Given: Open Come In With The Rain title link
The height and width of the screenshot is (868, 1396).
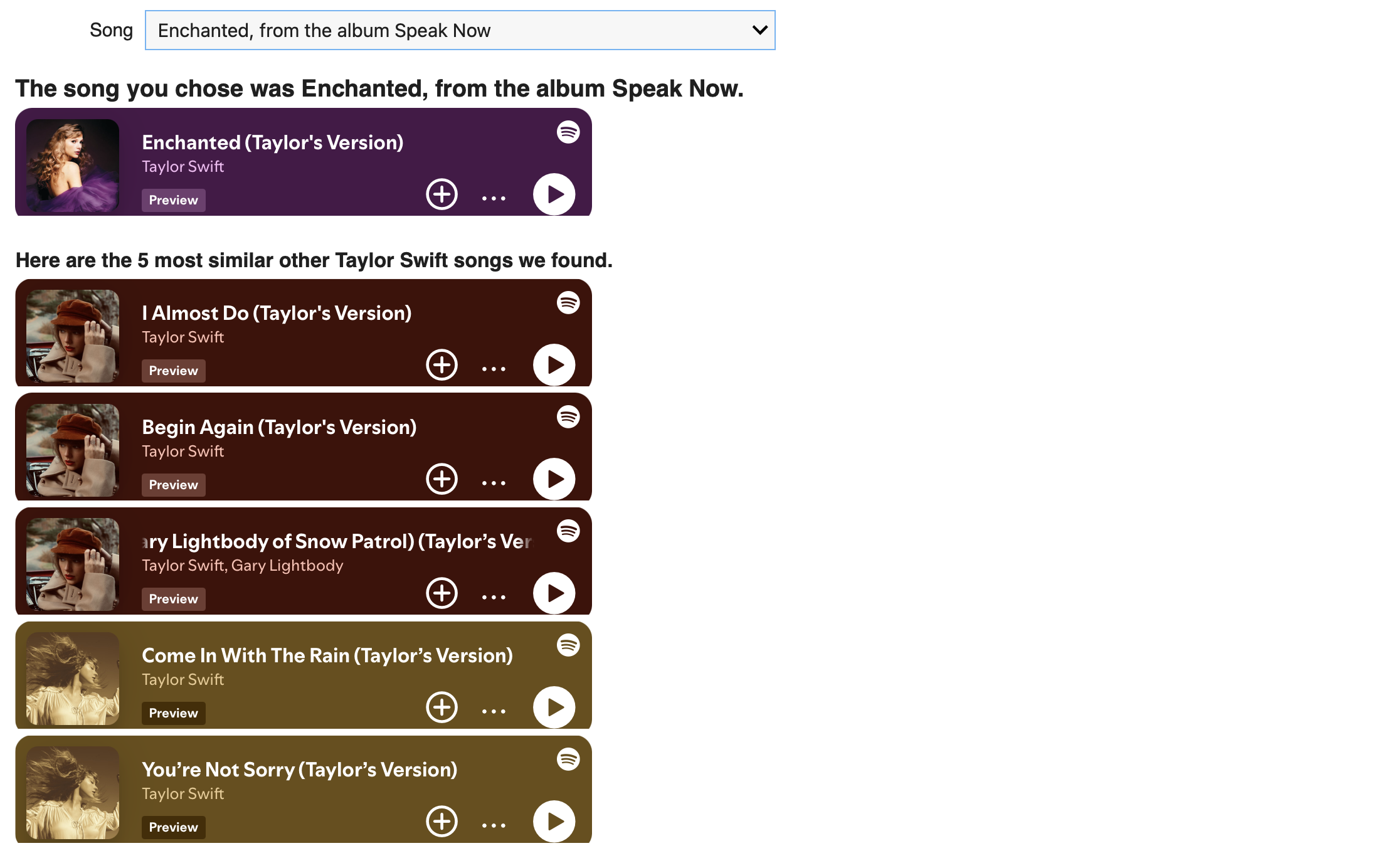Looking at the screenshot, I should click(x=327, y=655).
